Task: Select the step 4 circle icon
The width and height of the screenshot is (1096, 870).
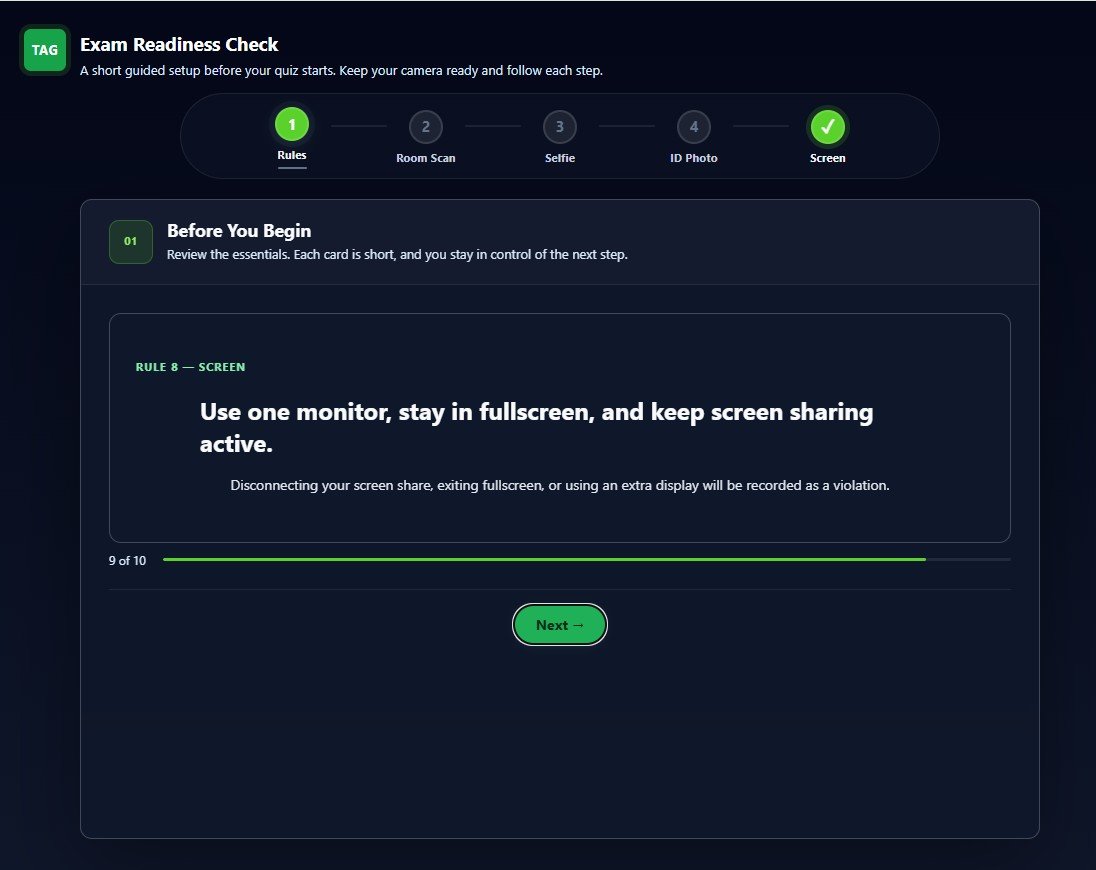Action: (693, 127)
